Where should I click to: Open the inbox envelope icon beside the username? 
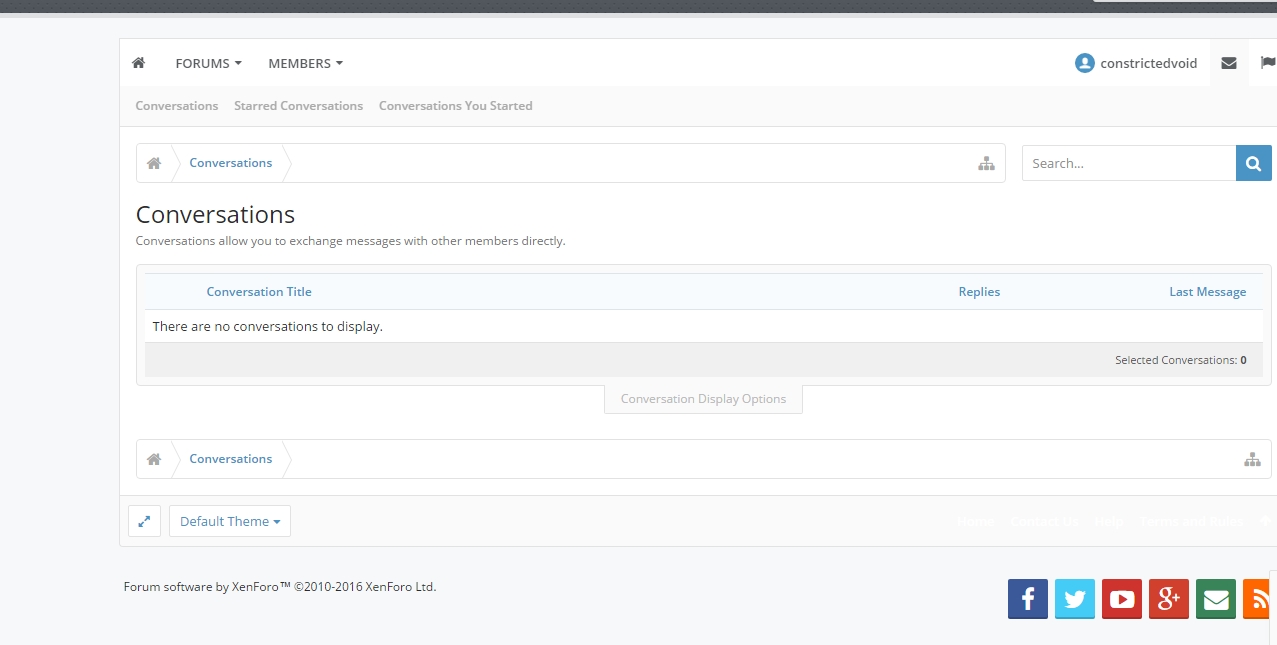1229,63
